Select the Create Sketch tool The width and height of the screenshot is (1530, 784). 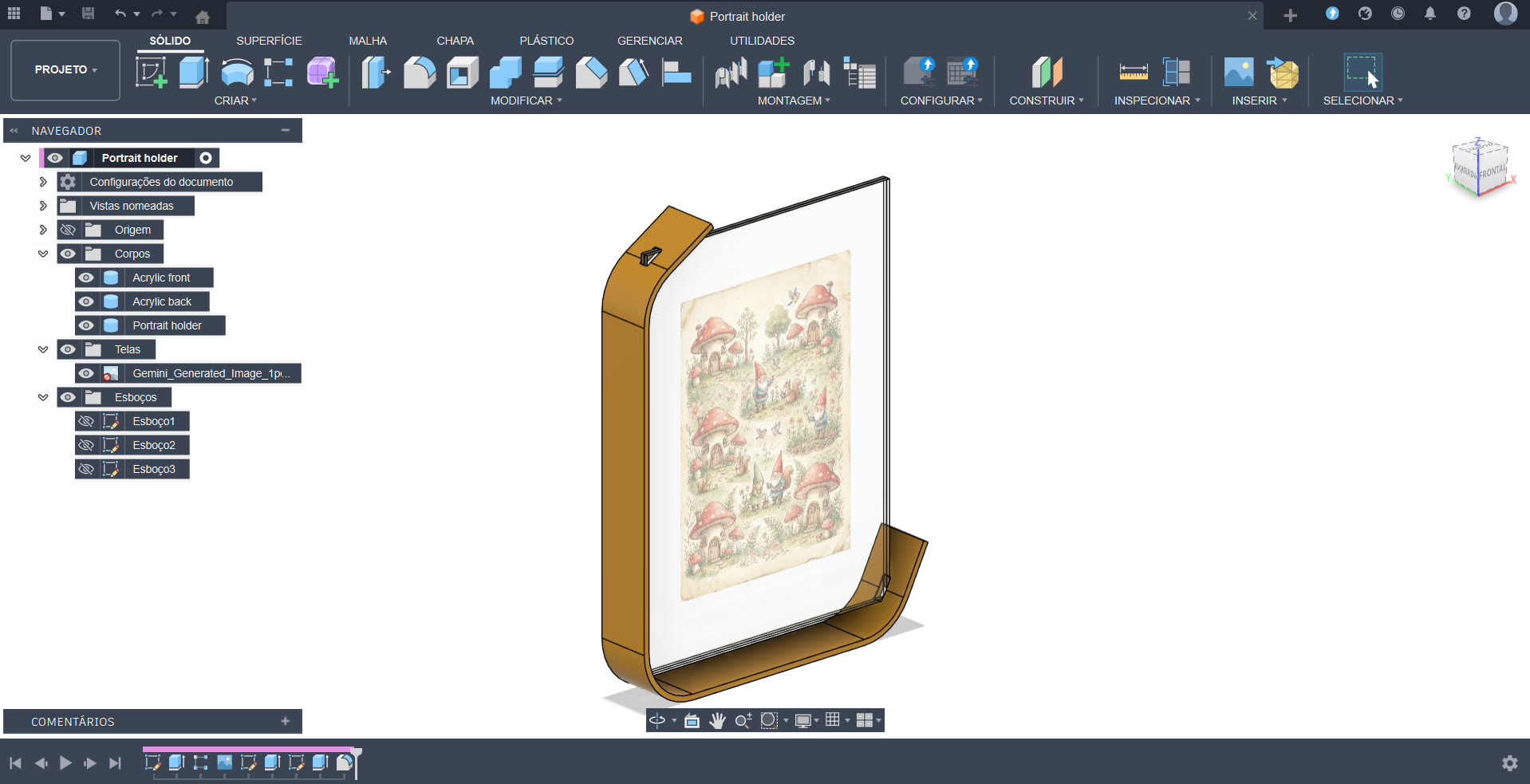click(151, 73)
